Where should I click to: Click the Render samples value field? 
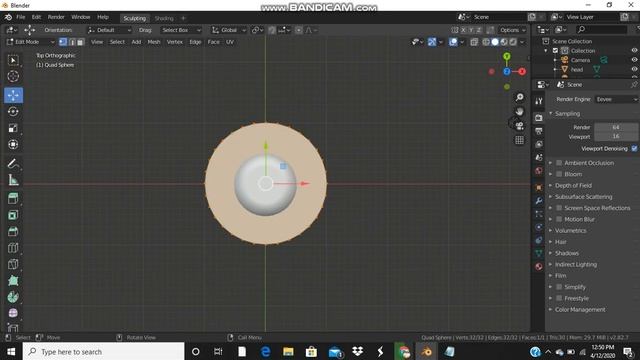click(x=616, y=127)
